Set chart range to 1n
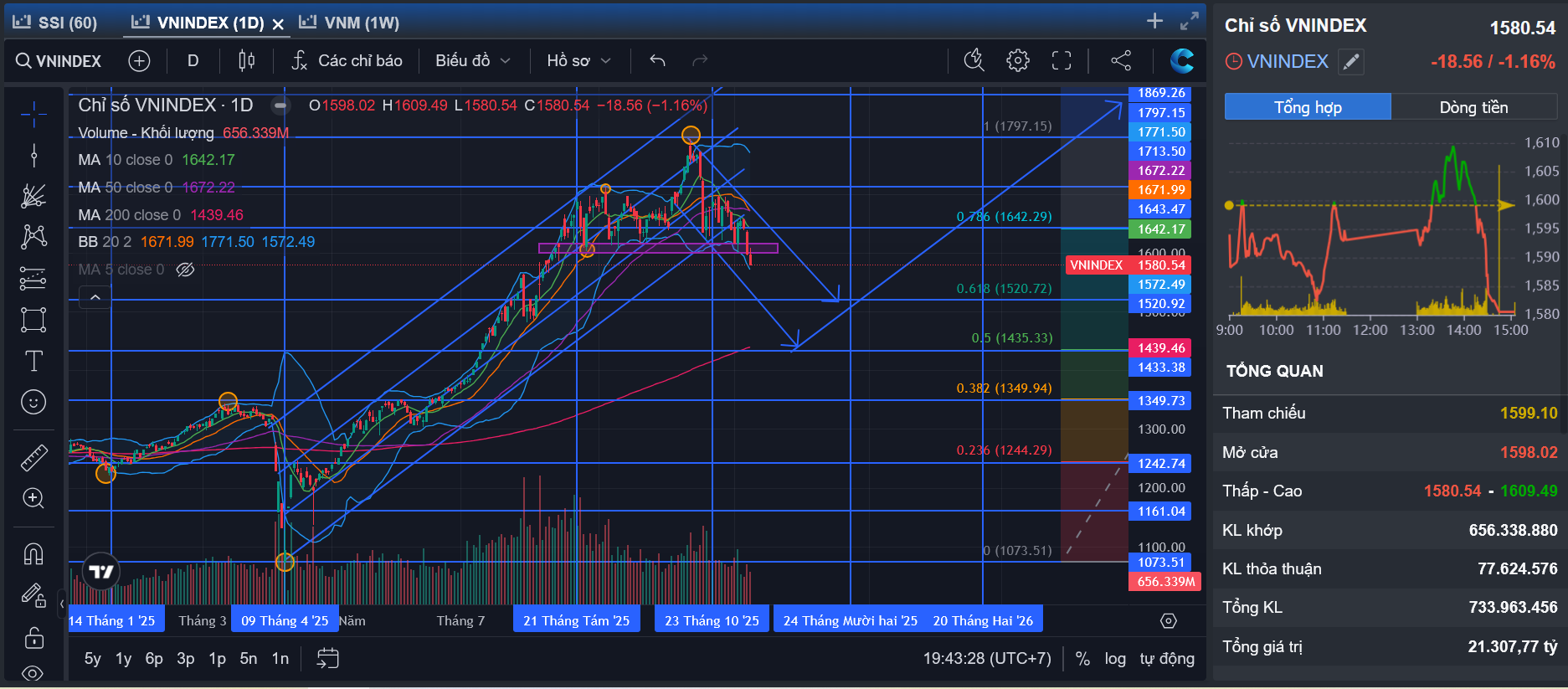Viewport: 1568px width, 689px height. coord(280,659)
